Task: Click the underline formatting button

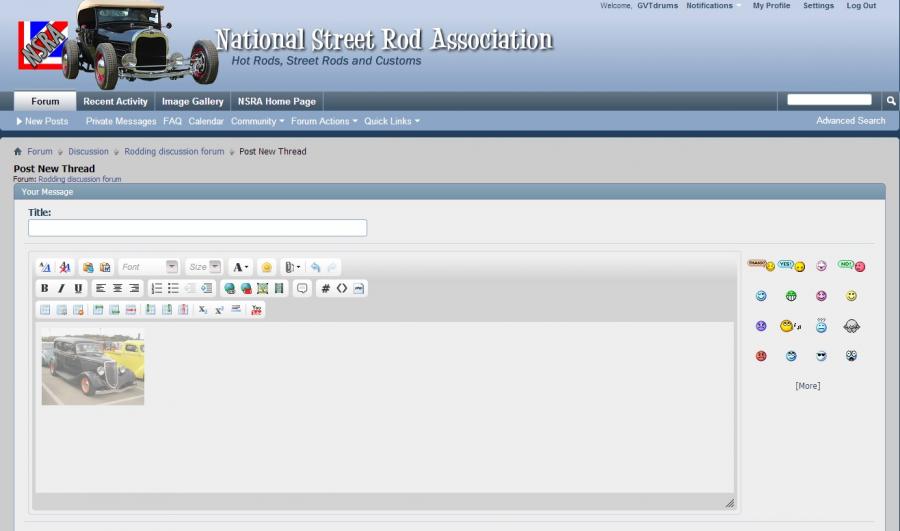Action: click(78, 288)
